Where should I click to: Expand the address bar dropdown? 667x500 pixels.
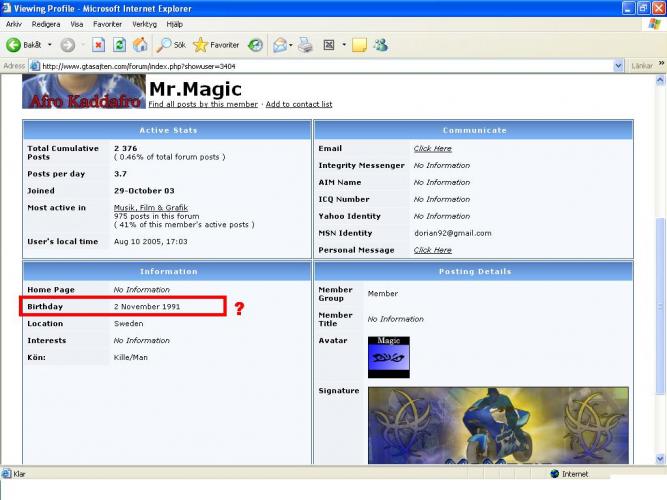(x=619, y=66)
